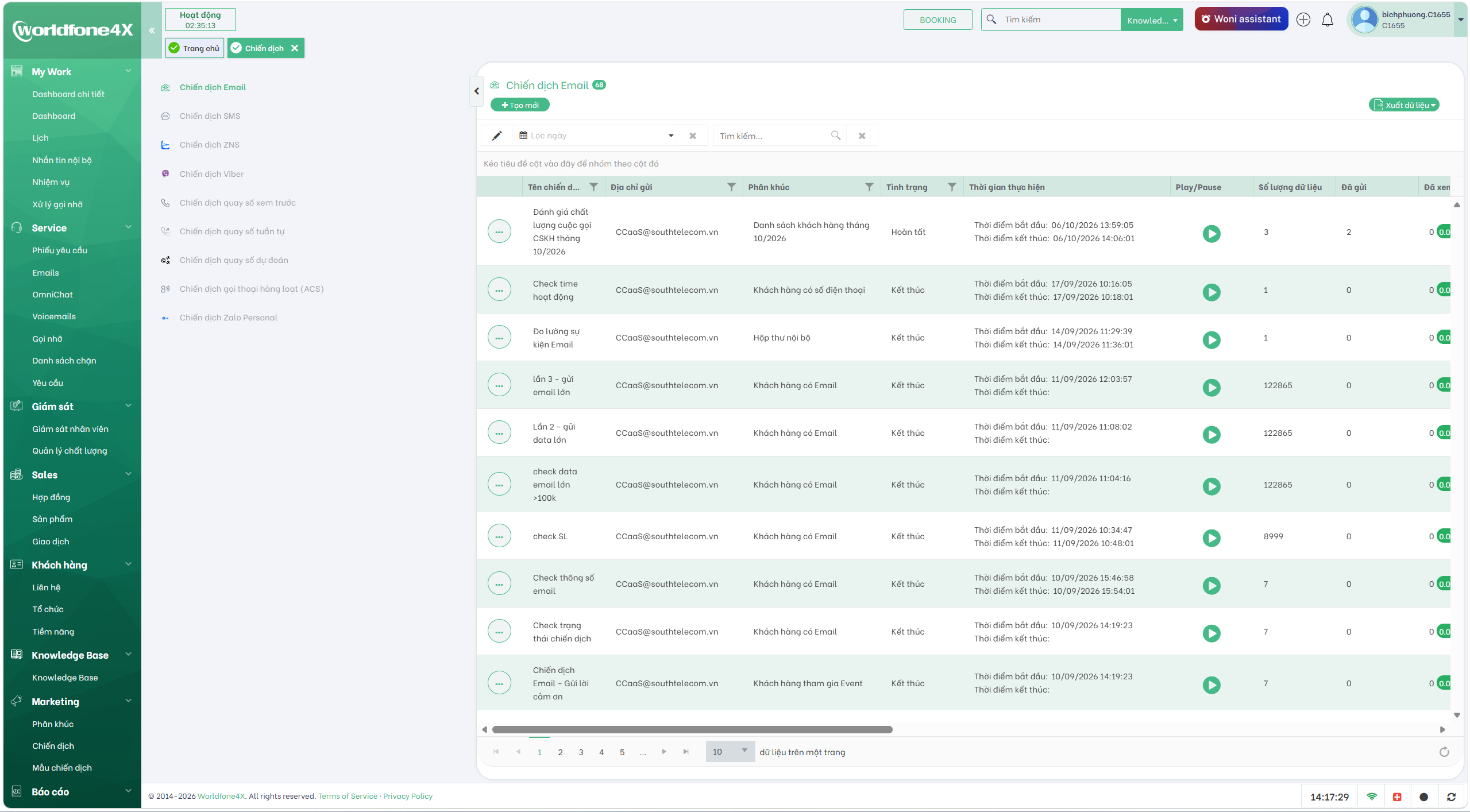
Task: Click the BOOKING button
Action: click(937, 20)
